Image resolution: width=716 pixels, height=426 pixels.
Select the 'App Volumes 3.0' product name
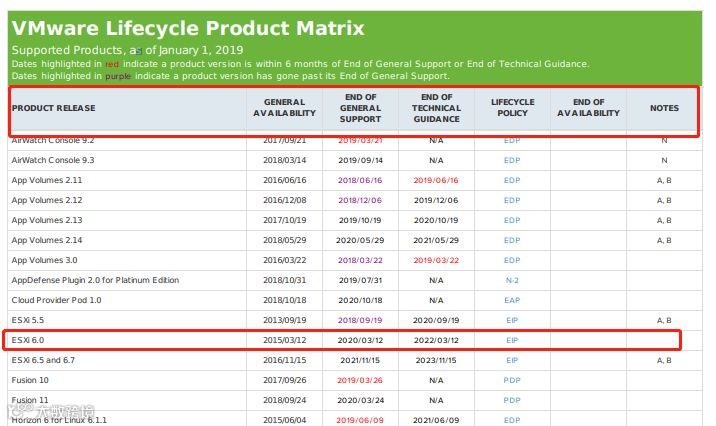[44, 260]
